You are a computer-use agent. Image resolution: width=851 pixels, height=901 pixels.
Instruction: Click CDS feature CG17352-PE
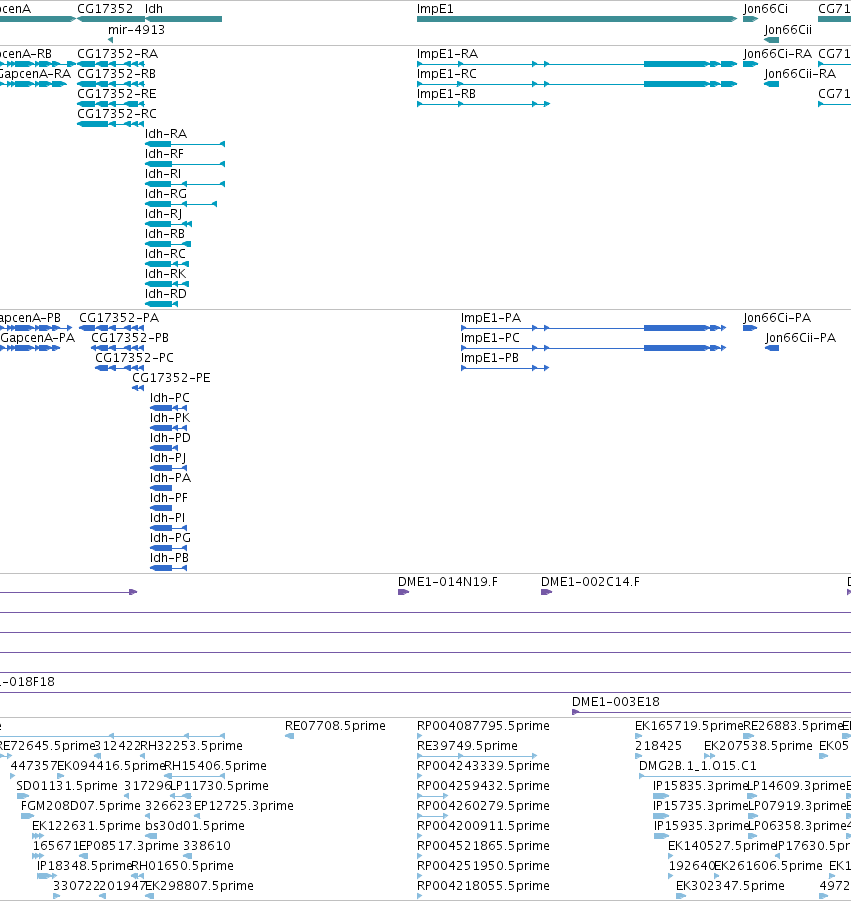[x=171, y=378]
